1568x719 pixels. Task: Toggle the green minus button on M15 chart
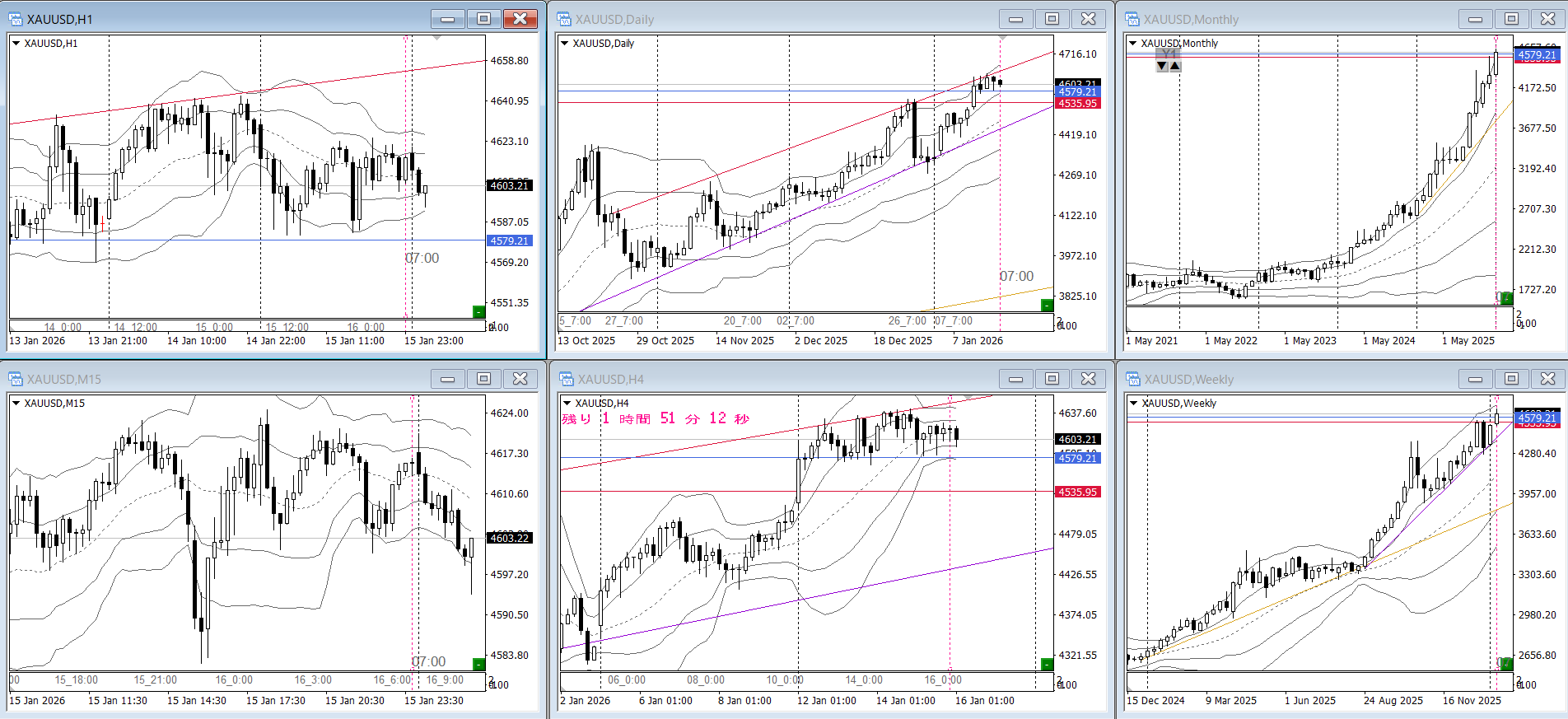tap(478, 664)
